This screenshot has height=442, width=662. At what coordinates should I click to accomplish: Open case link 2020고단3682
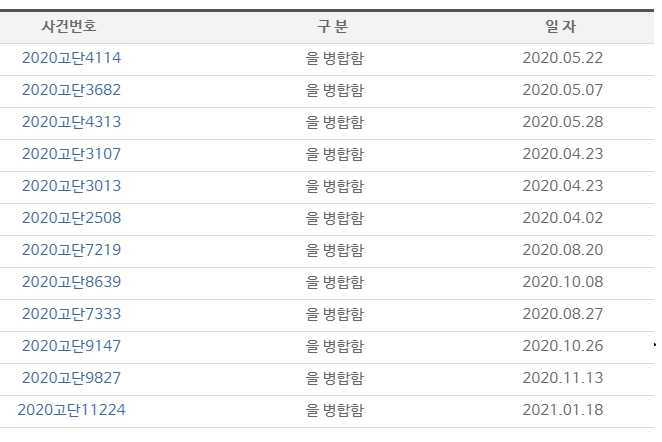(x=71, y=90)
